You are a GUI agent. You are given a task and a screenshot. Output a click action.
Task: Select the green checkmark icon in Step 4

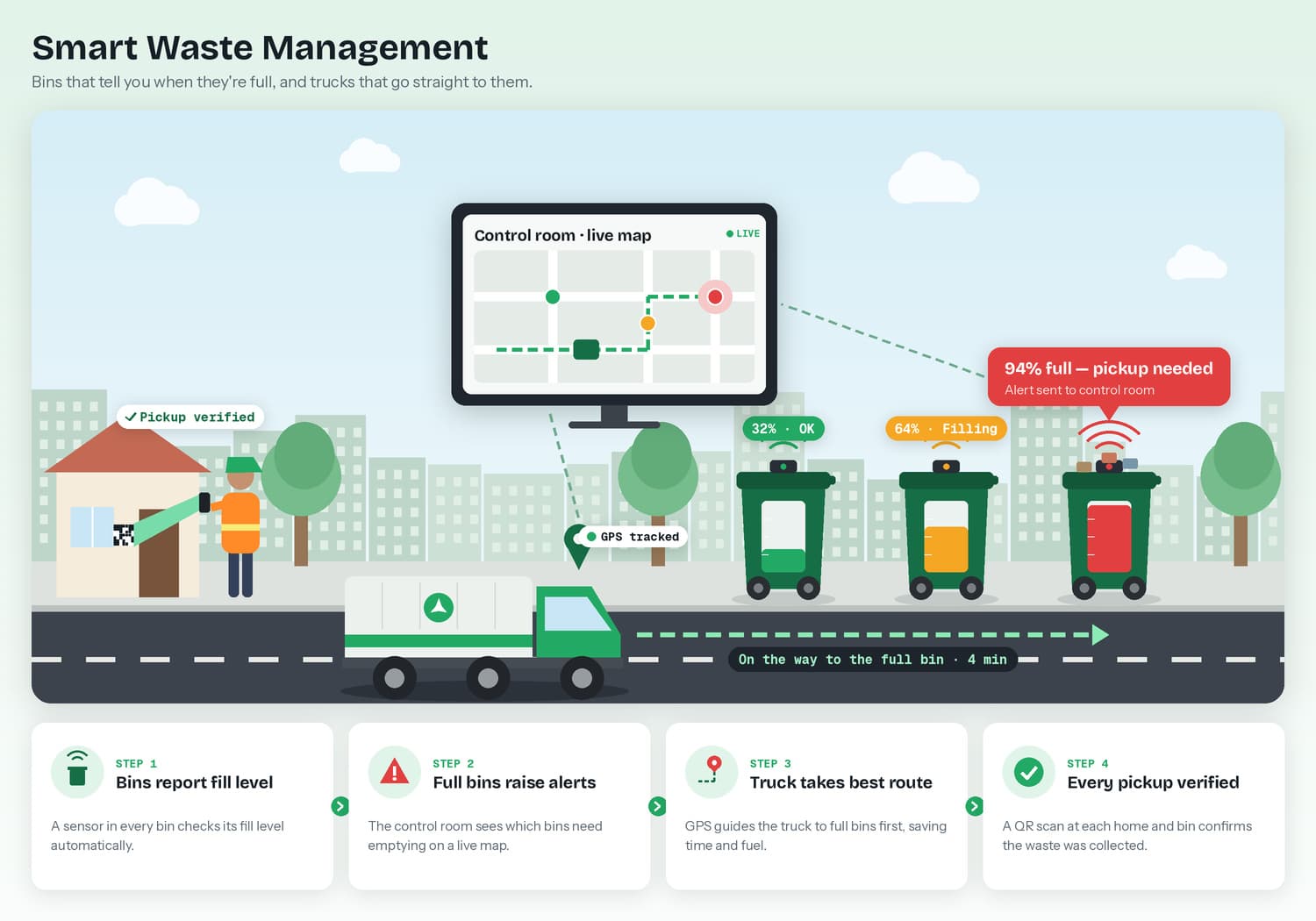click(1028, 772)
